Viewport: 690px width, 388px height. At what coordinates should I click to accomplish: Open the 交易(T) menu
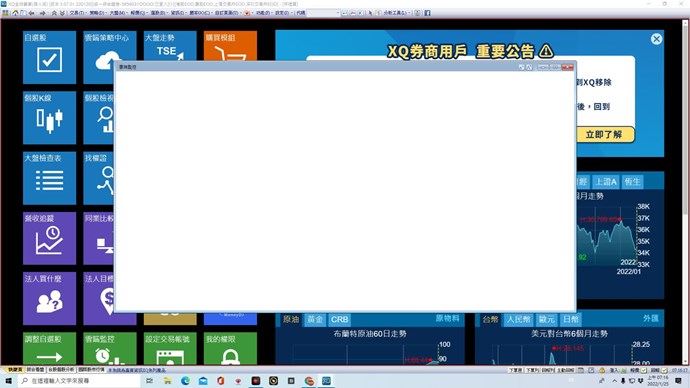coord(77,13)
